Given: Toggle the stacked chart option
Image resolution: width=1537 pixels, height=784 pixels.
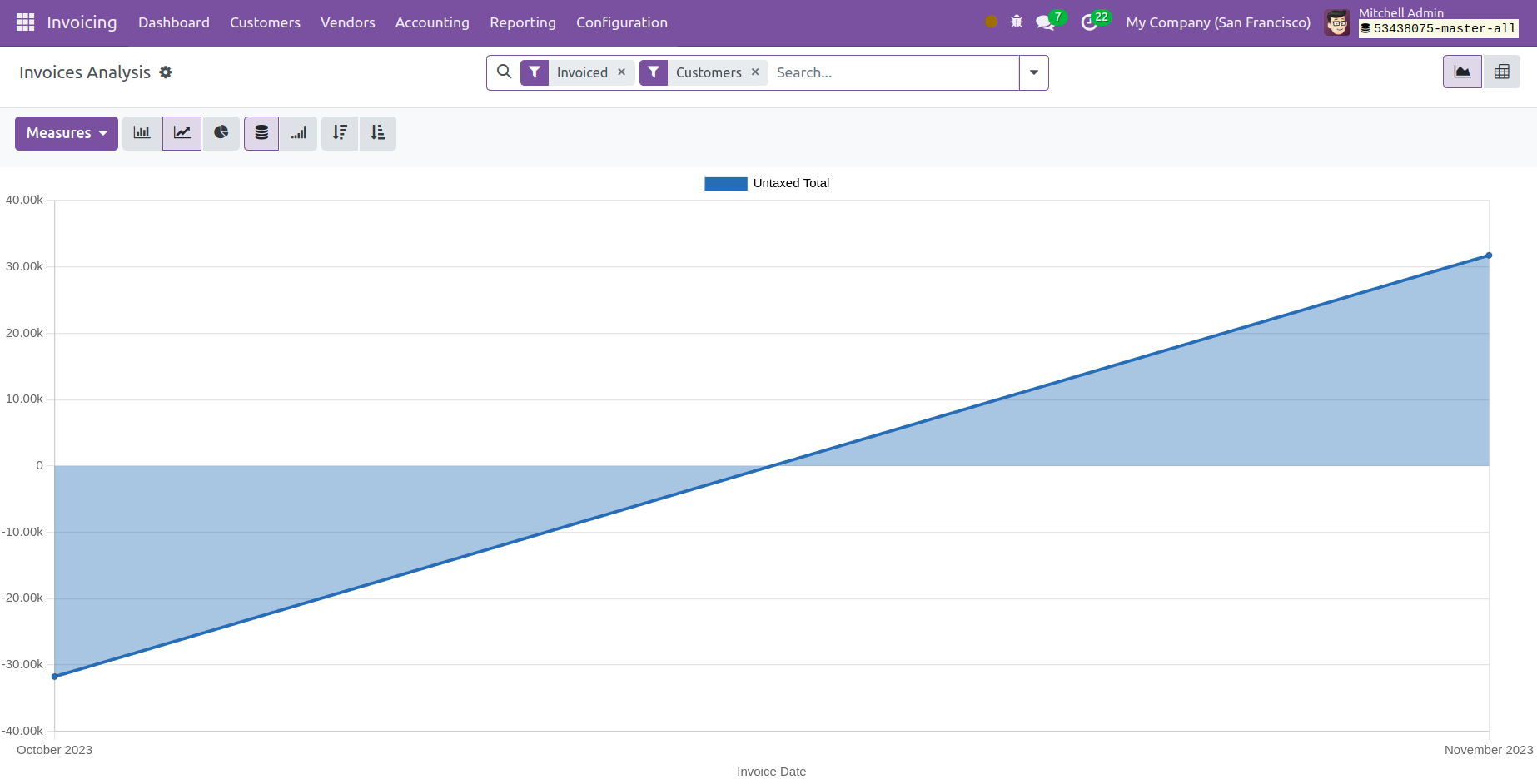Looking at the screenshot, I should 261,133.
